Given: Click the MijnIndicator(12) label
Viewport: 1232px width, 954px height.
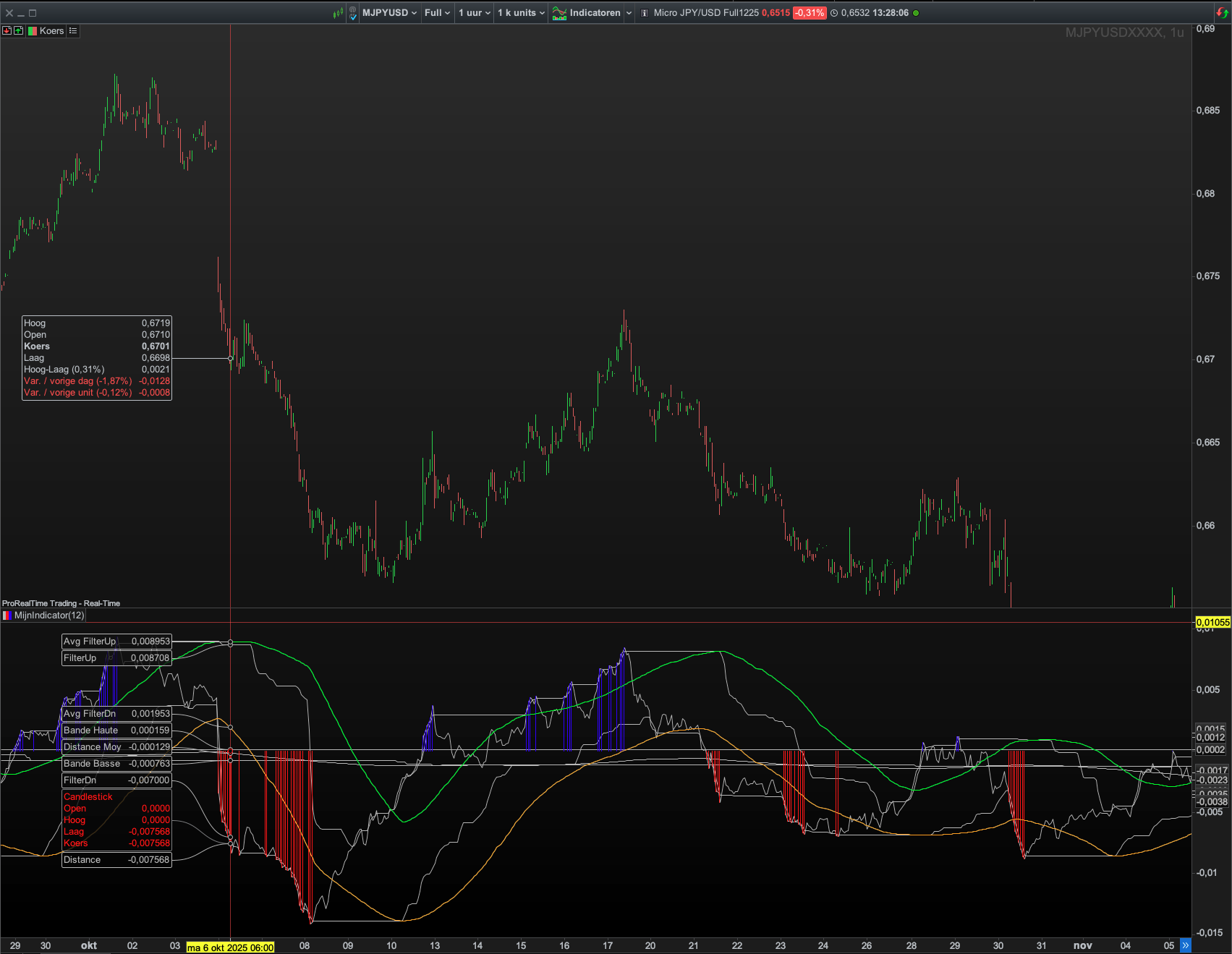Looking at the screenshot, I should coord(49,616).
